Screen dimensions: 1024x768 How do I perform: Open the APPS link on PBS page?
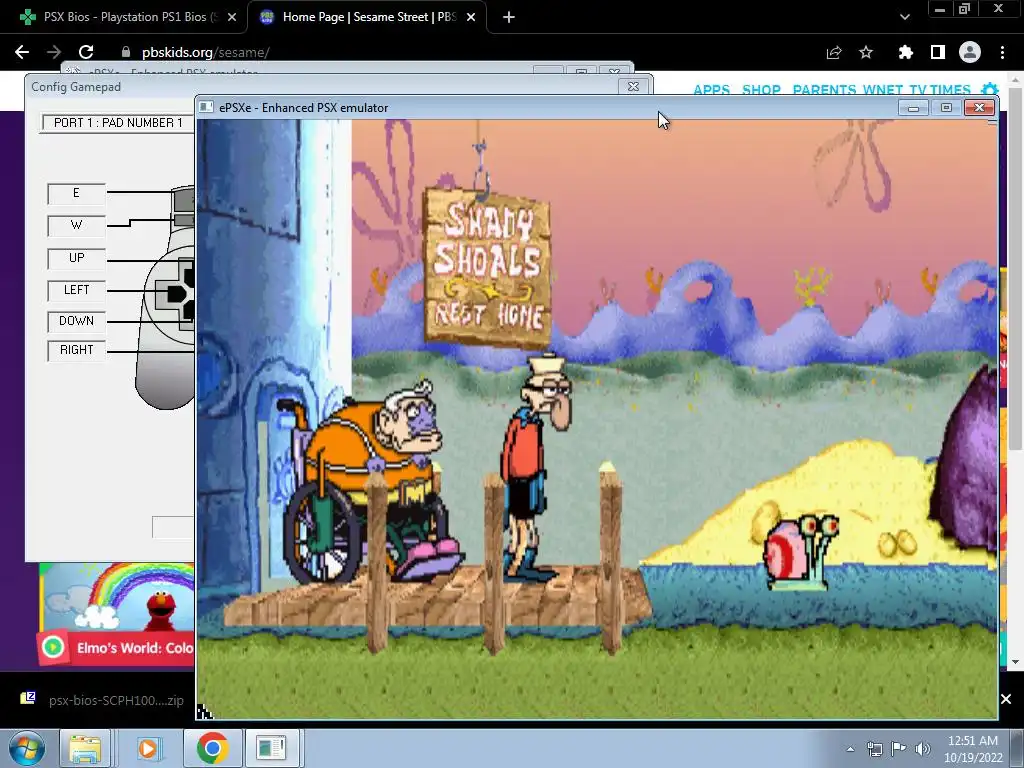point(711,90)
